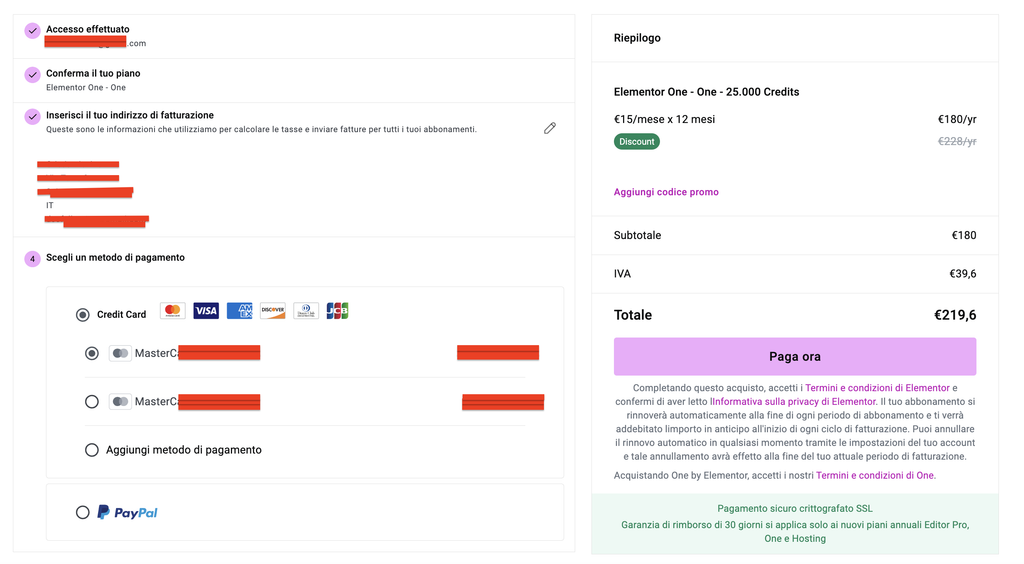Viewport: 1024px width, 564px height.
Task: Open Informativa sulla privacy di Elementor link
Action: pyautogui.click(x=793, y=401)
